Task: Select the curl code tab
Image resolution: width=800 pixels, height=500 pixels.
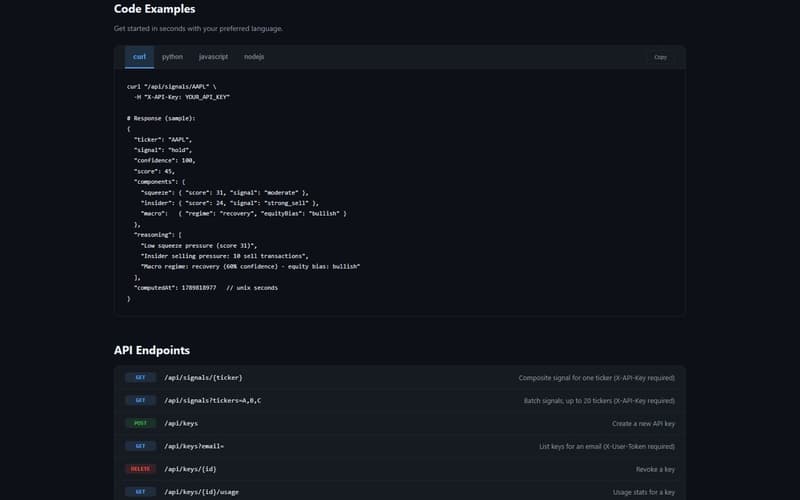Action: 139,57
